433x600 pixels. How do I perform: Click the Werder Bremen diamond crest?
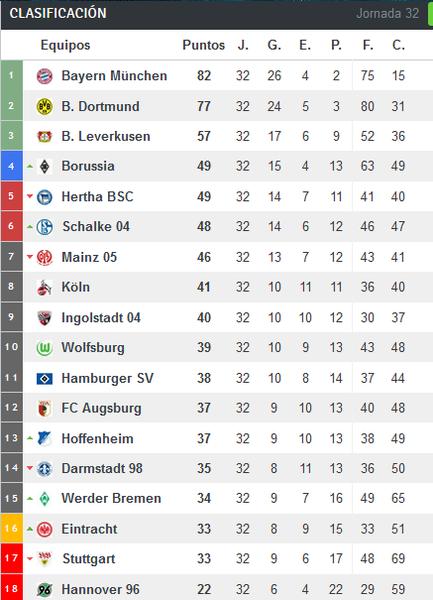44,499
